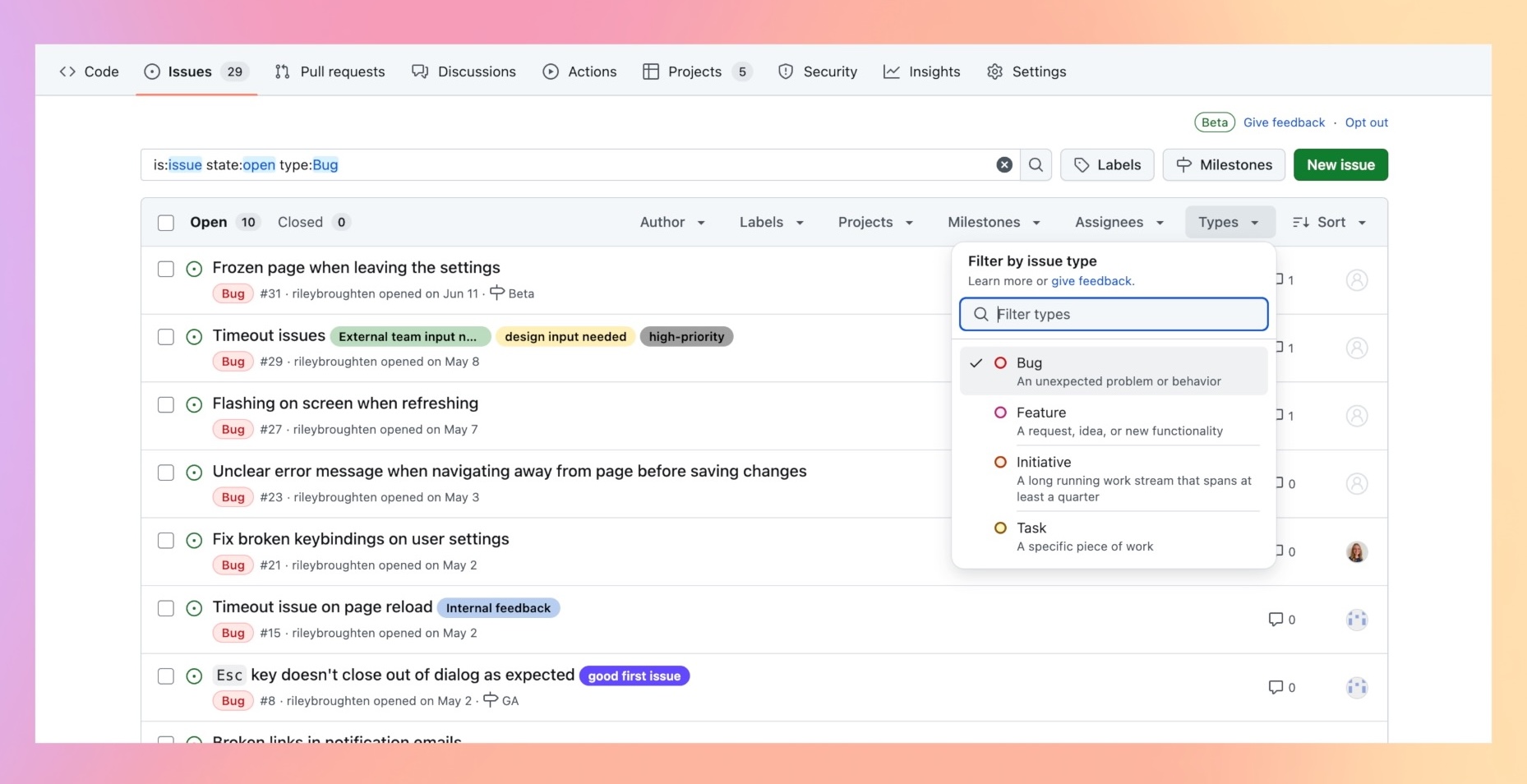The width and height of the screenshot is (1527, 784).
Task: Switch to the Pull requests tab
Action: [x=330, y=71]
